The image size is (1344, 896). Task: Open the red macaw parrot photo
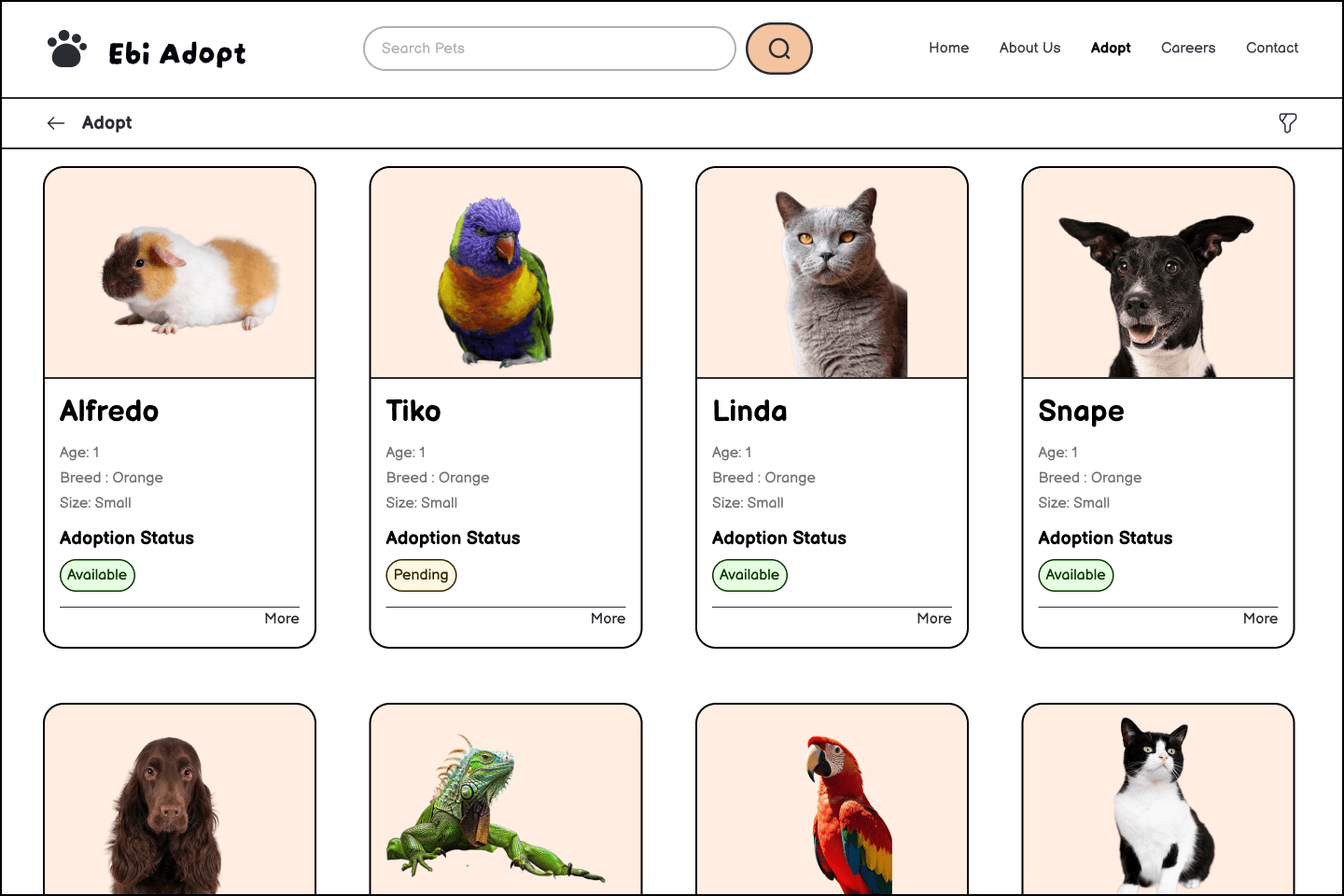pos(833,801)
